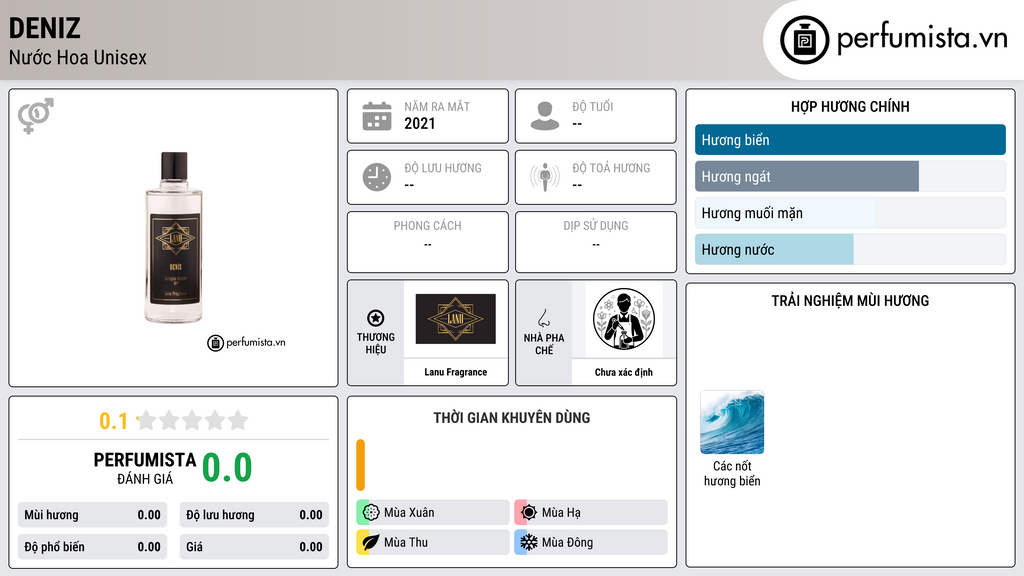Click the Mùi hương 0.00 score row
1024x576 pixels.
(x=93, y=515)
